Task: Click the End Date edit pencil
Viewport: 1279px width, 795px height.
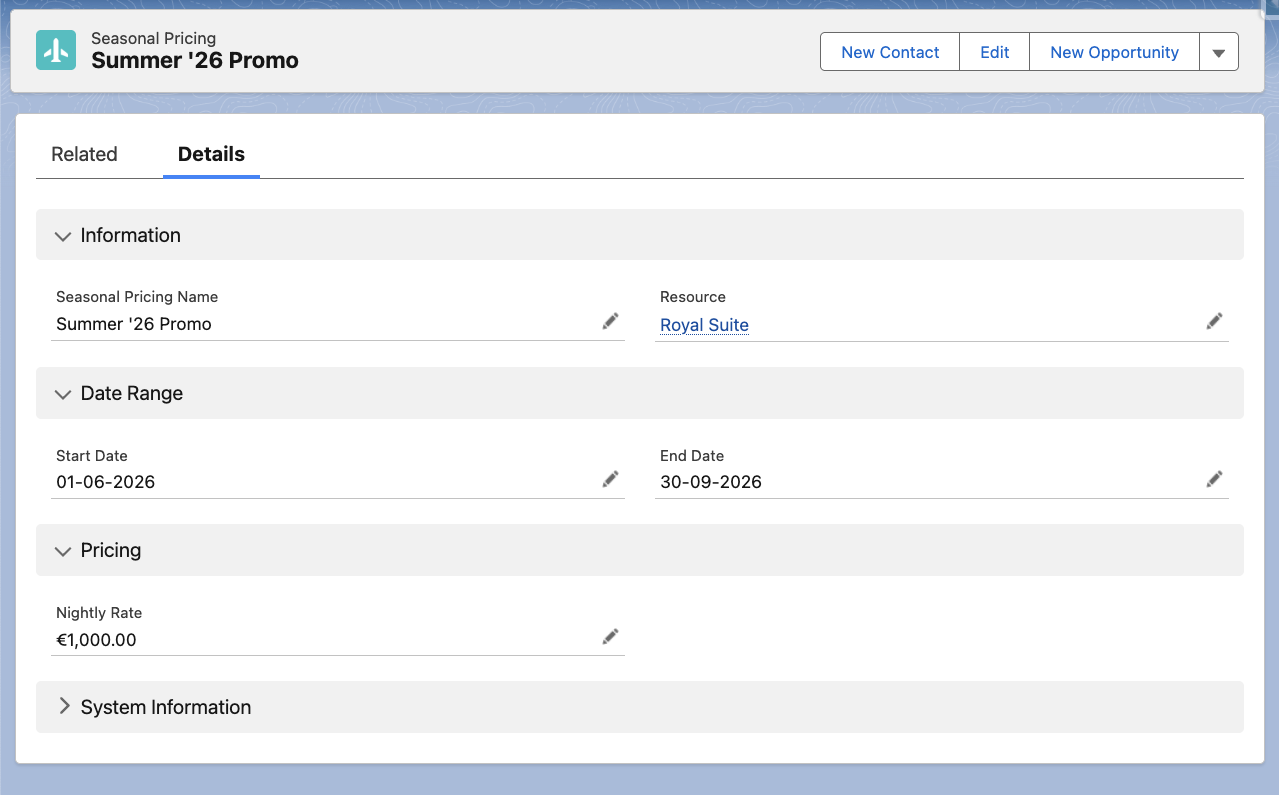Action: pyautogui.click(x=1214, y=479)
